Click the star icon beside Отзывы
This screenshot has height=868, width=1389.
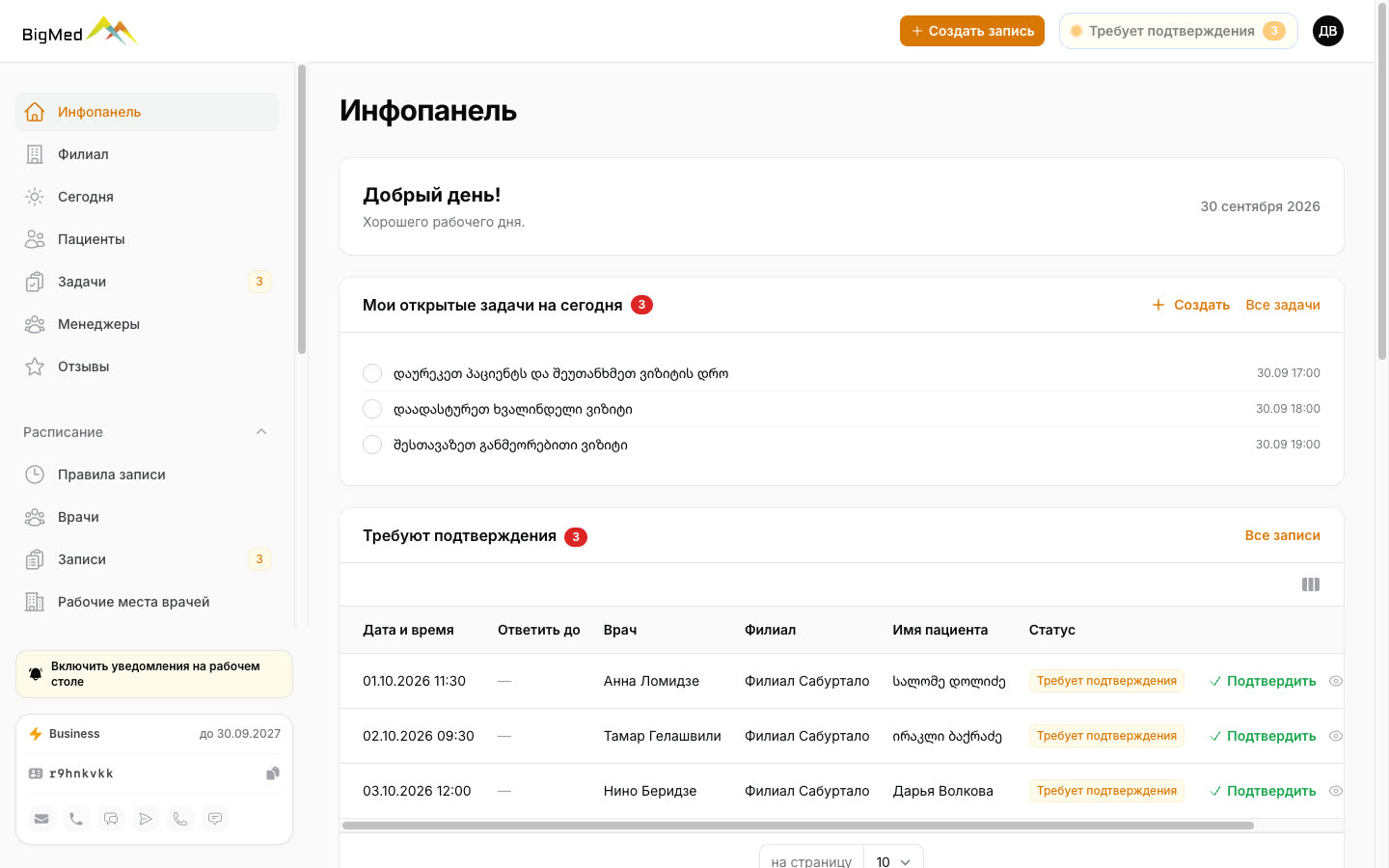click(35, 366)
